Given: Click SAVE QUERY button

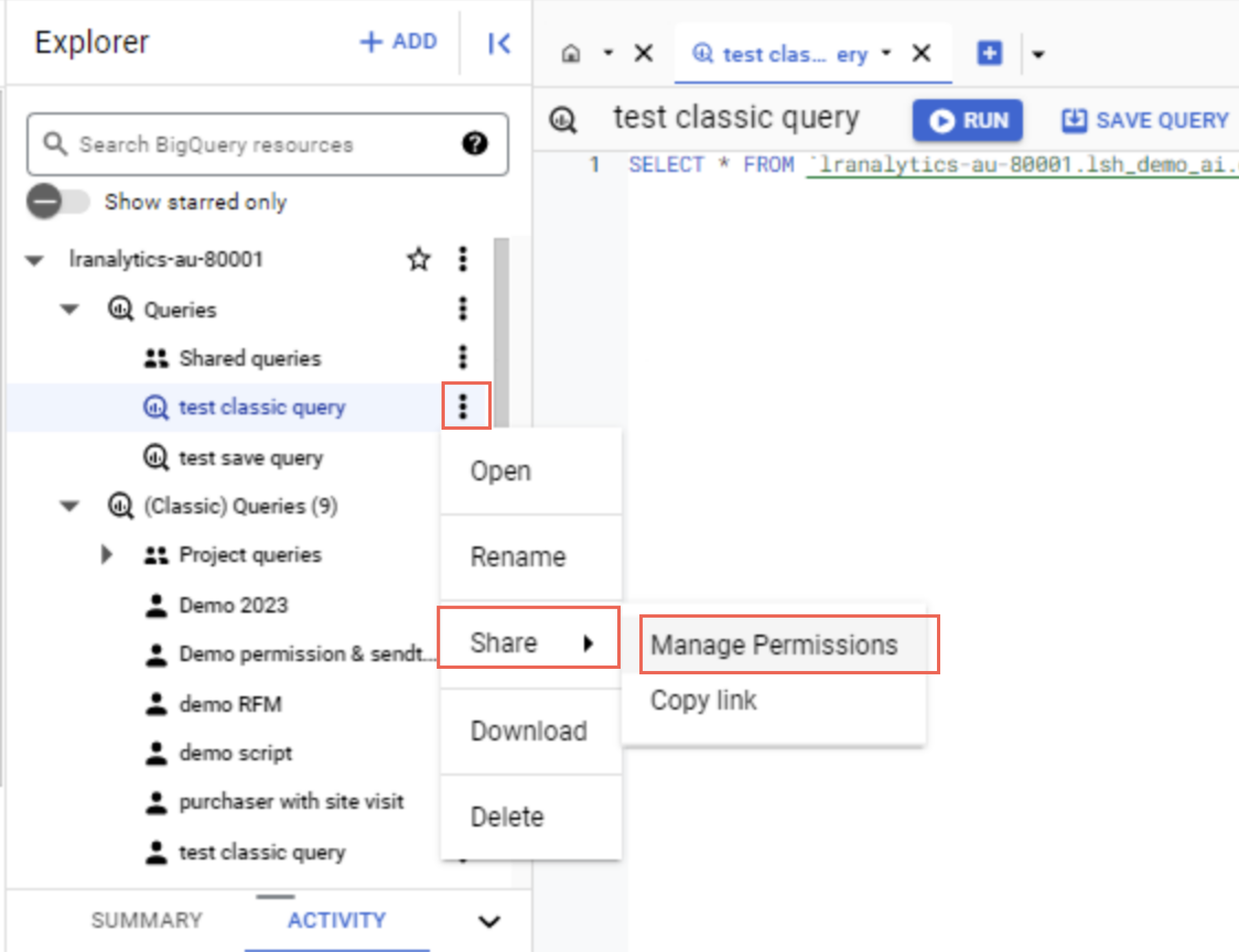Looking at the screenshot, I should point(1145,120).
